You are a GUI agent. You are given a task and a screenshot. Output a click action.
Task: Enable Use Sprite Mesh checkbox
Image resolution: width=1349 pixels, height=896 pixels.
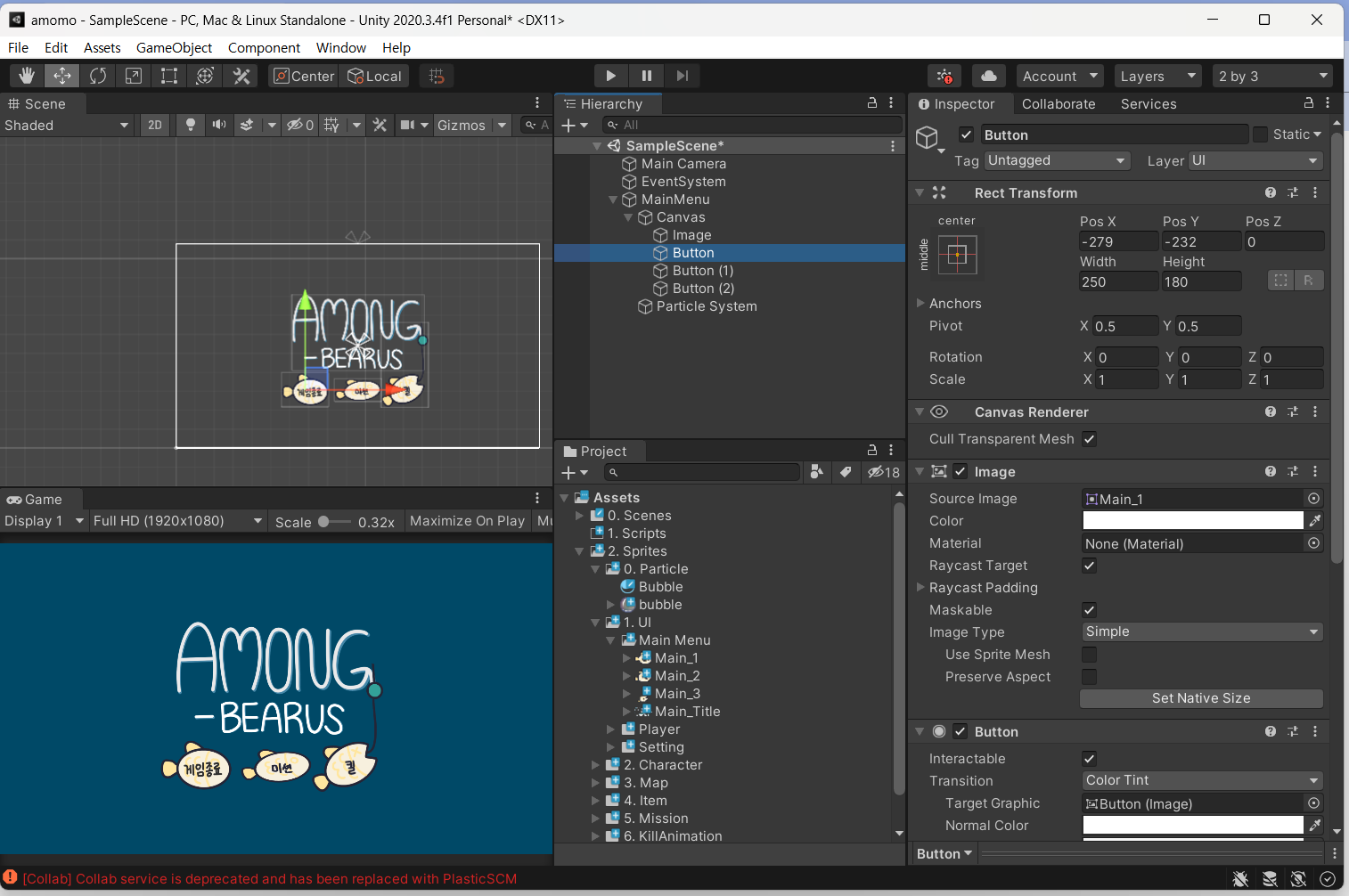click(1090, 655)
